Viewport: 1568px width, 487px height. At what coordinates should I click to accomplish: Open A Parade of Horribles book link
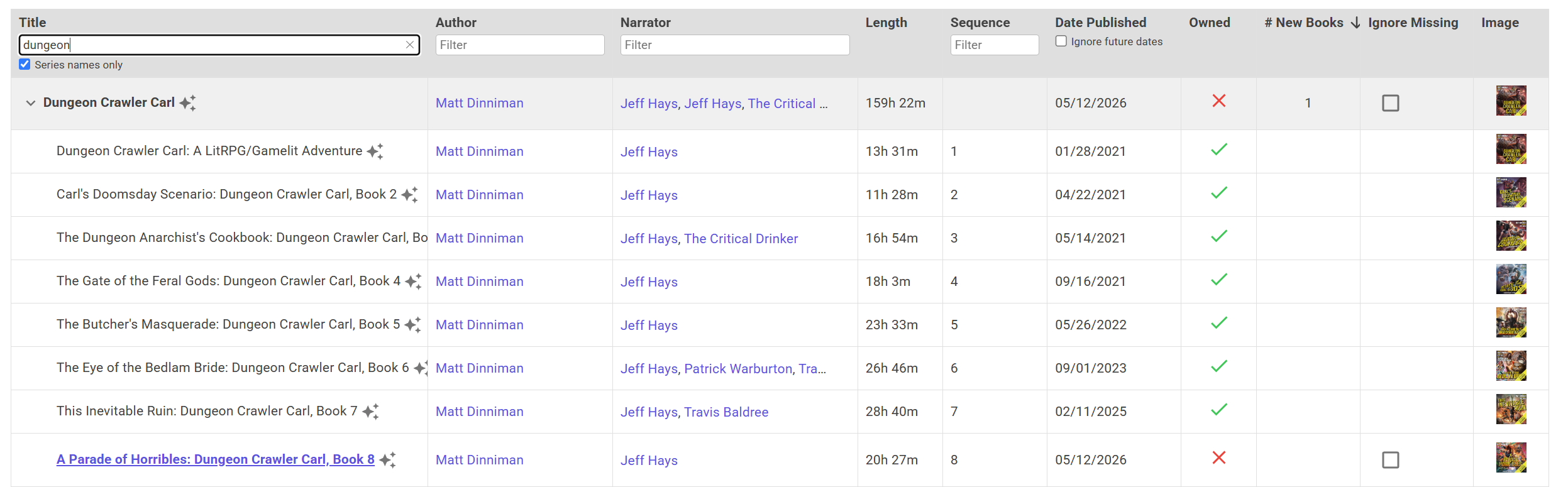[216, 459]
